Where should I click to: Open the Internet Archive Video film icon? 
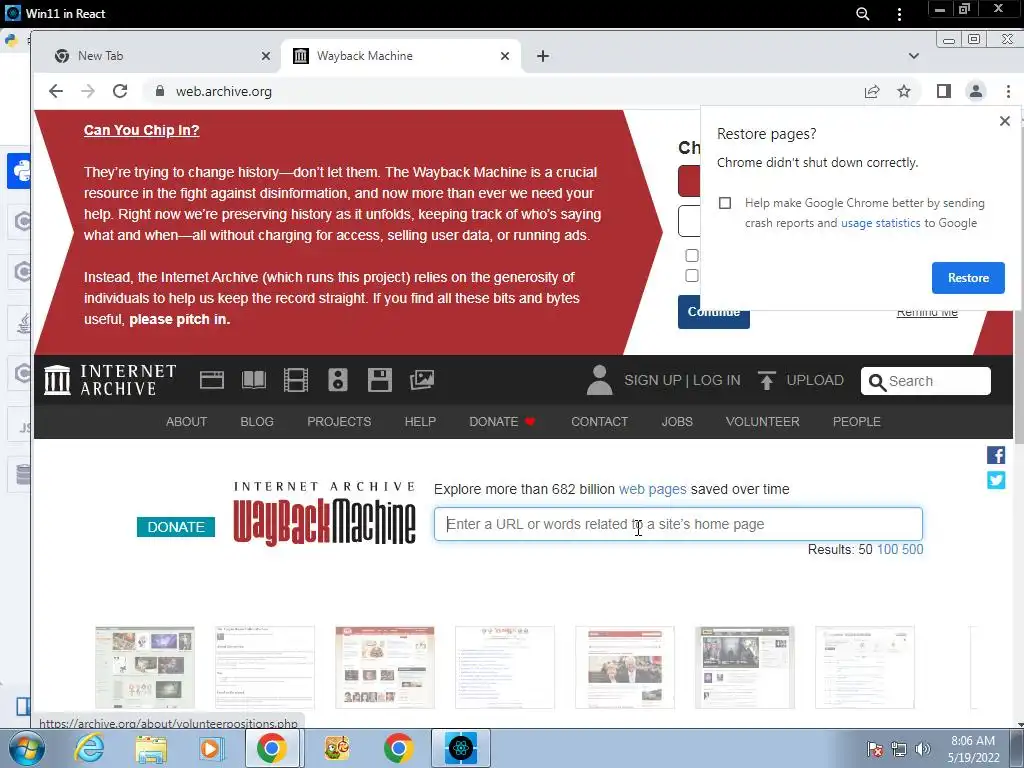pyautogui.click(x=295, y=380)
